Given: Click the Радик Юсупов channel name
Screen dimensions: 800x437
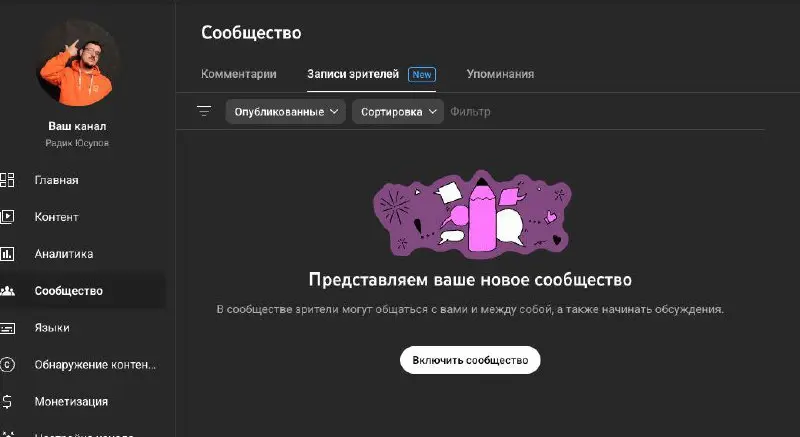Looking at the screenshot, I should (77, 143).
